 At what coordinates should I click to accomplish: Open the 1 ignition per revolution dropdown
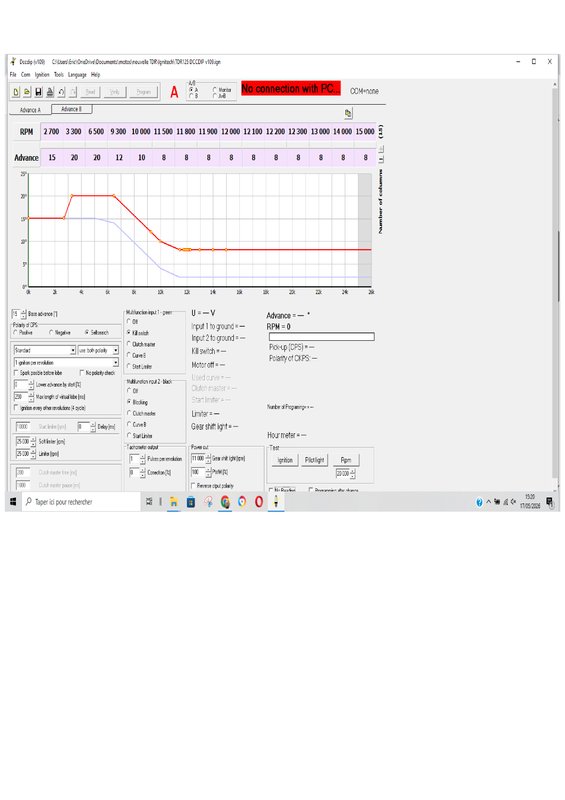66,362
